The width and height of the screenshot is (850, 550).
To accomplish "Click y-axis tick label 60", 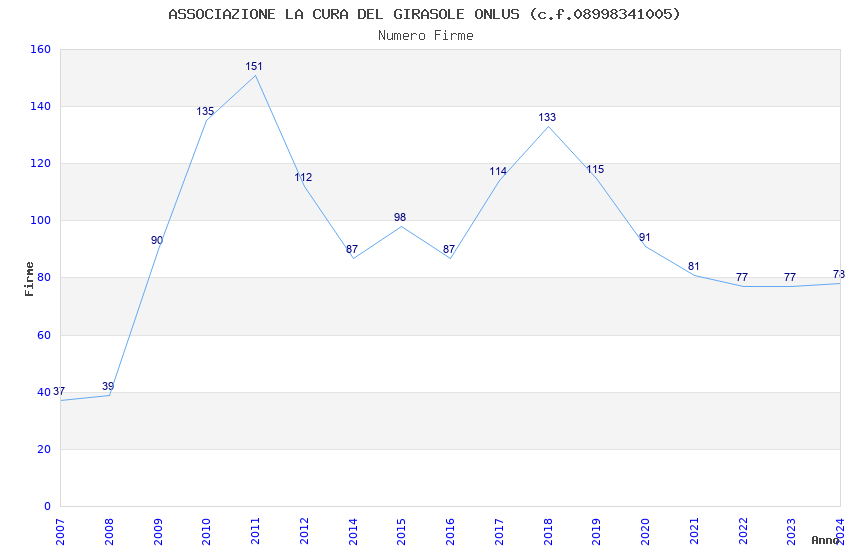I will [44, 335].
